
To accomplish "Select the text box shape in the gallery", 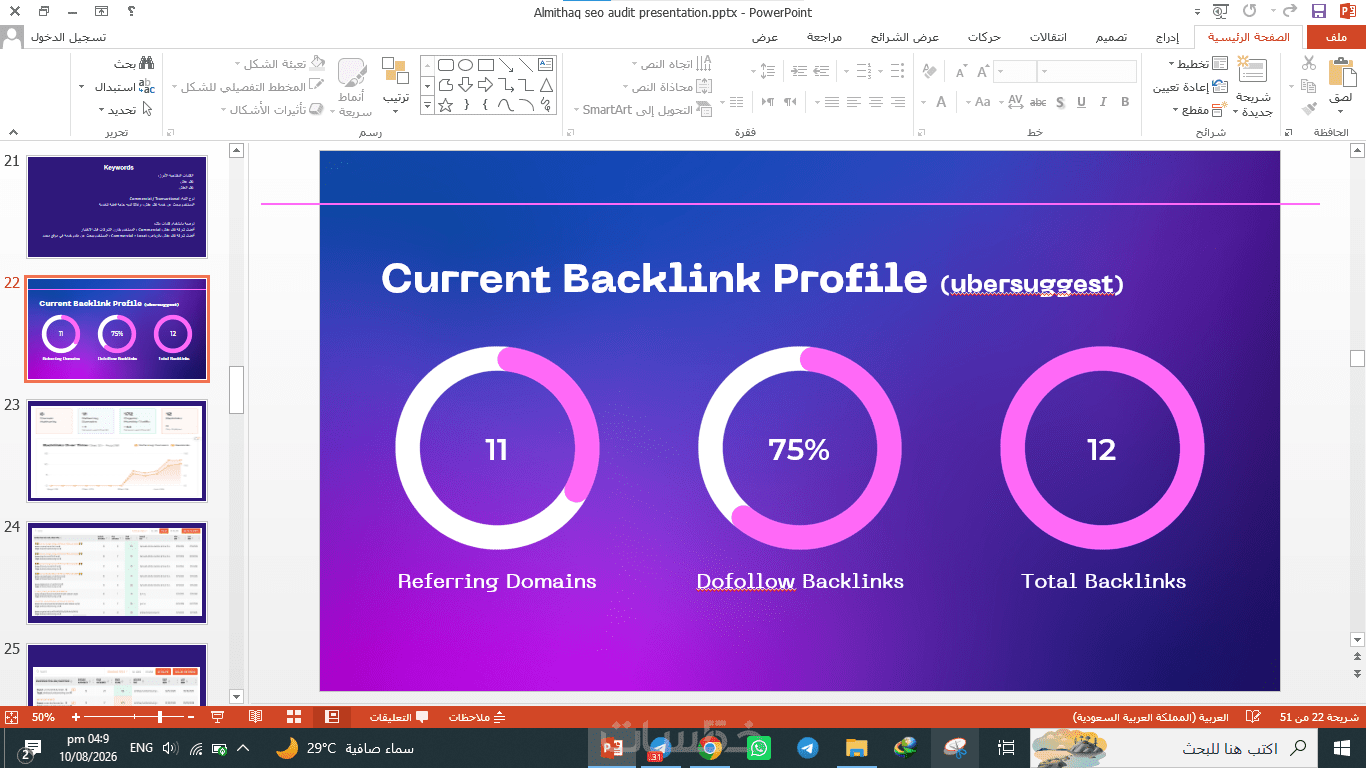I will tap(545, 64).
